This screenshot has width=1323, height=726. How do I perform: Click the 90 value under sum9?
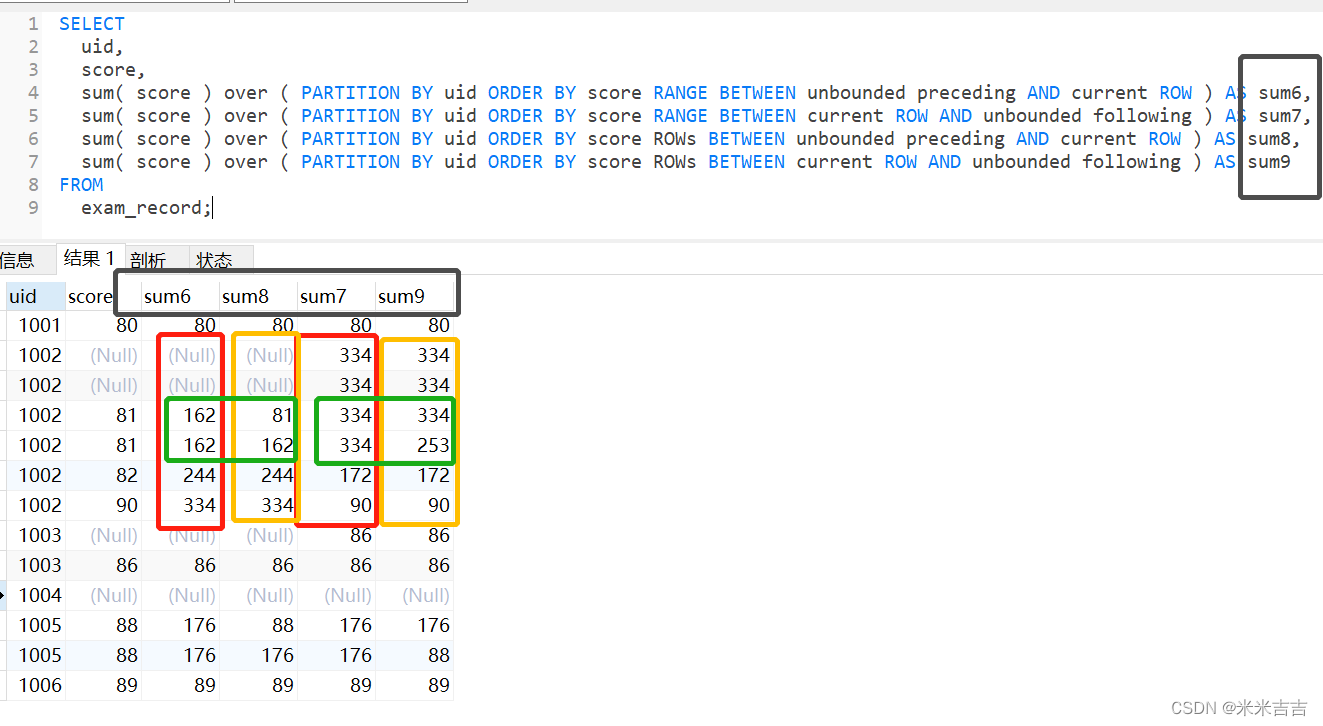438,505
